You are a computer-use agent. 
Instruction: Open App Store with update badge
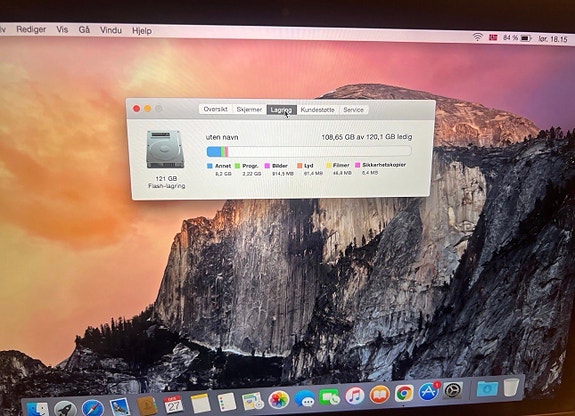pos(428,392)
